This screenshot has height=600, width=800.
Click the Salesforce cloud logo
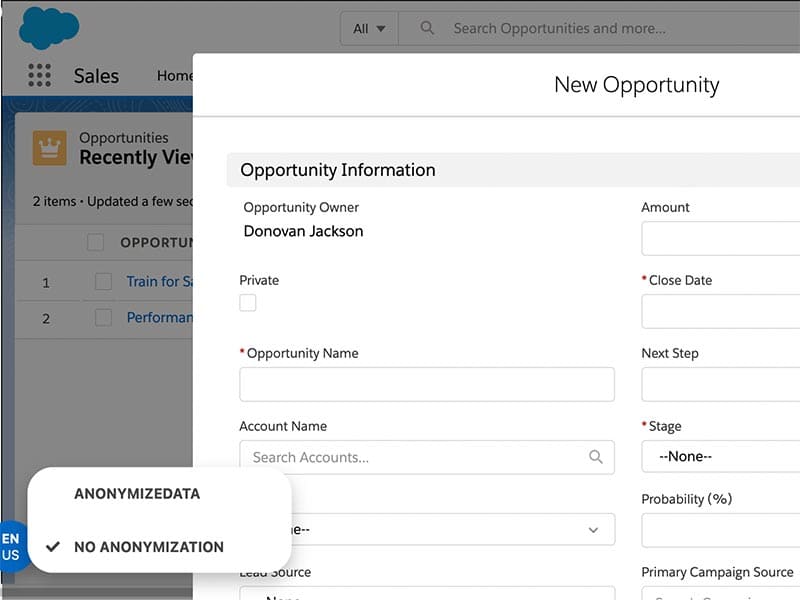tap(48, 27)
